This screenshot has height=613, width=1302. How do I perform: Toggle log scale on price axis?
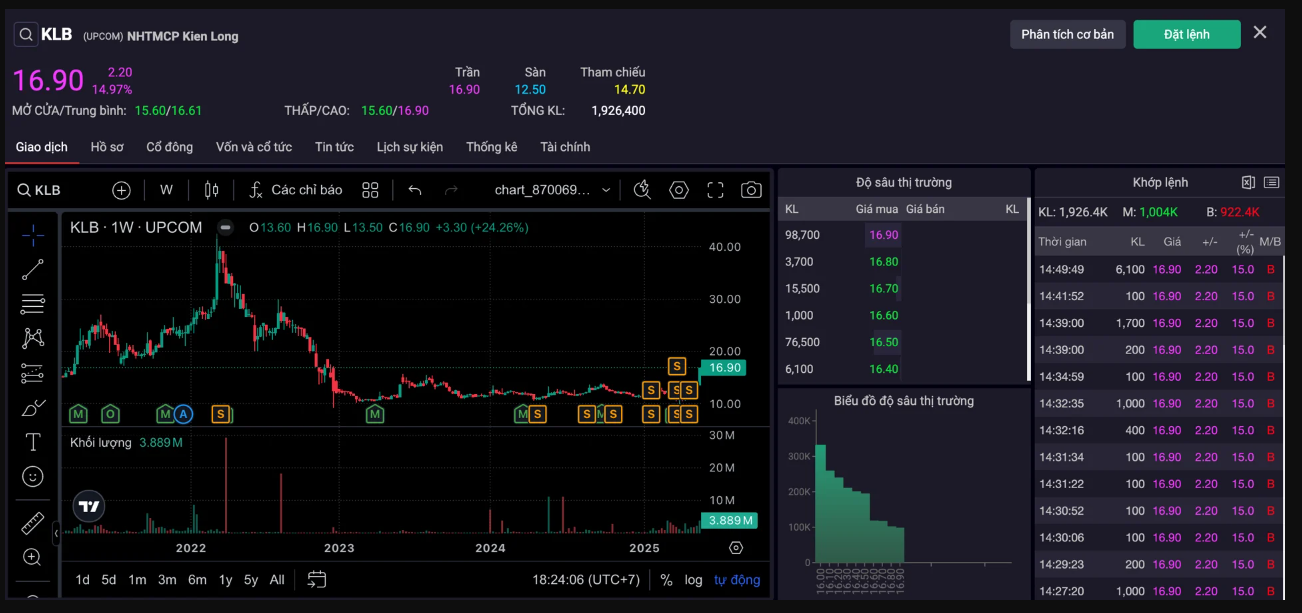tap(693, 580)
